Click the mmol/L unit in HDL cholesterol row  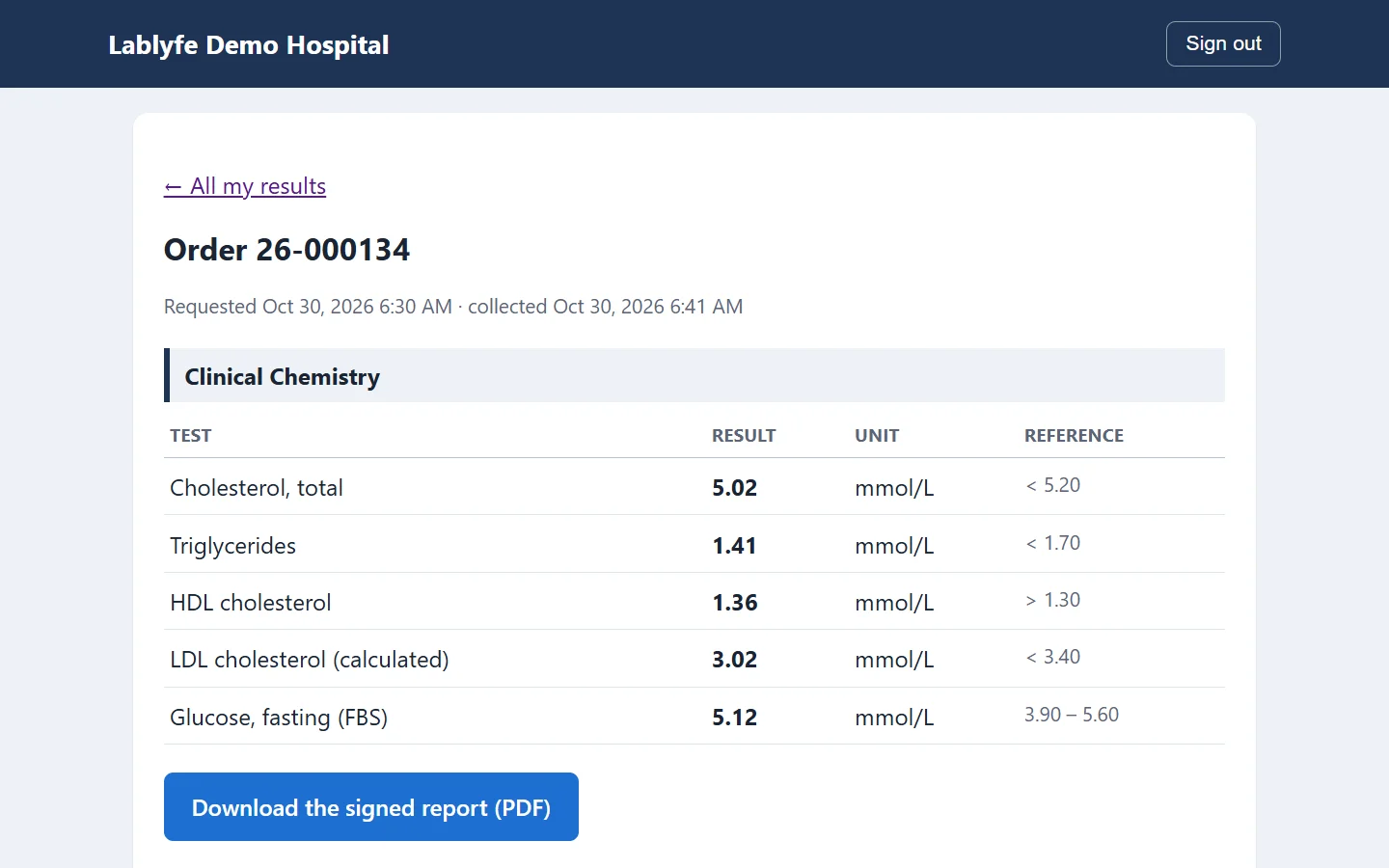(x=894, y=603)
